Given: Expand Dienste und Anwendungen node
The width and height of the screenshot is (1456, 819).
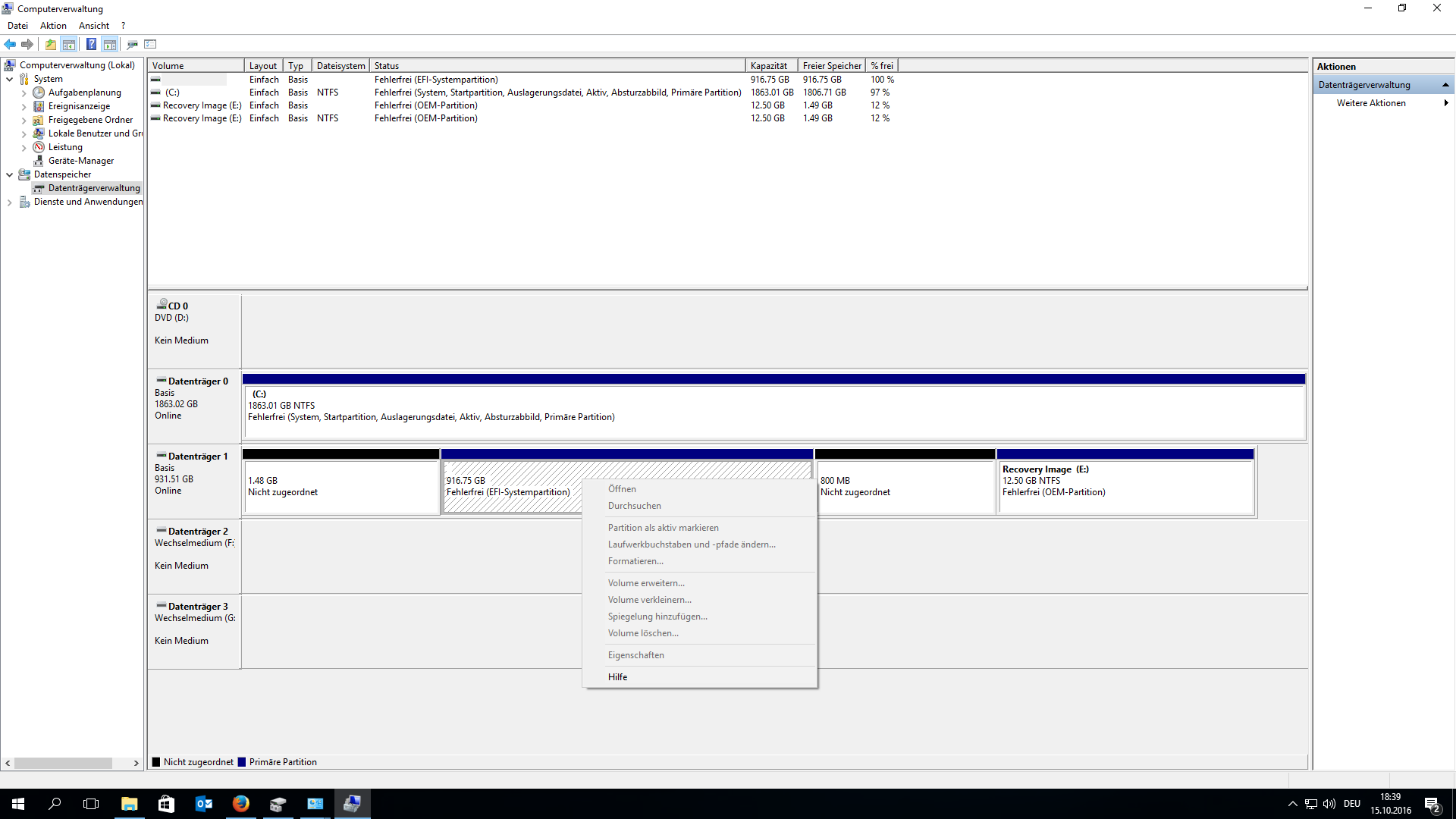Looking at the screenshot, I should pyautogui.click(x=9, y=202).
